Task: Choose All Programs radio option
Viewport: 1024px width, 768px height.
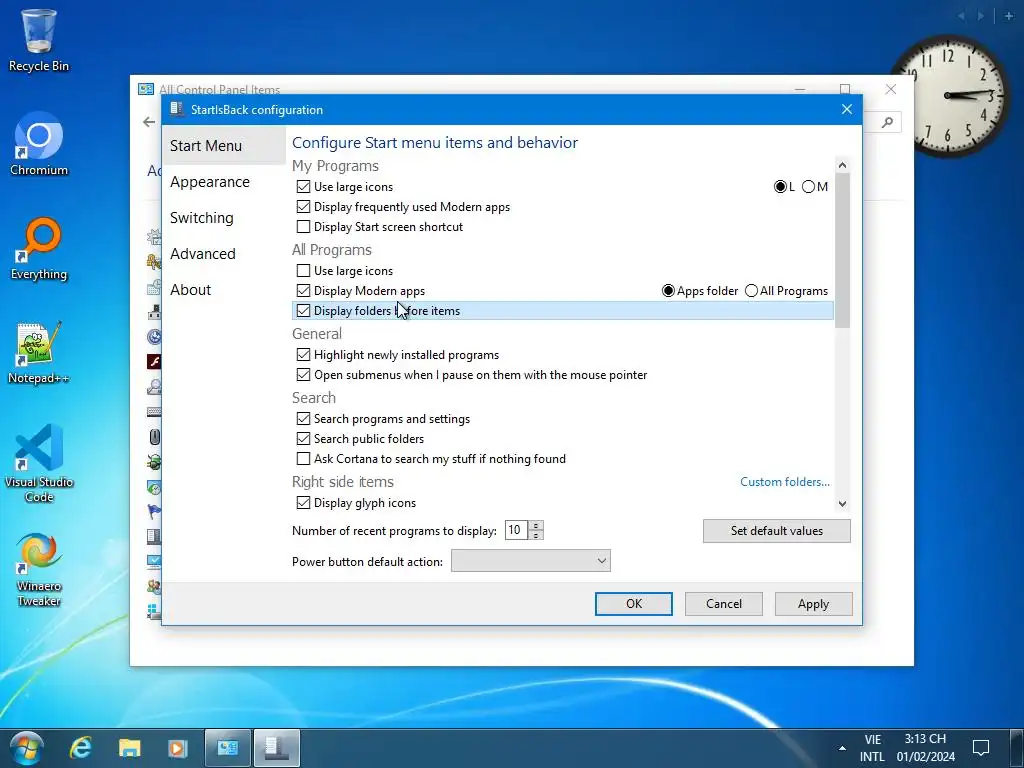Action: [751, 291]
